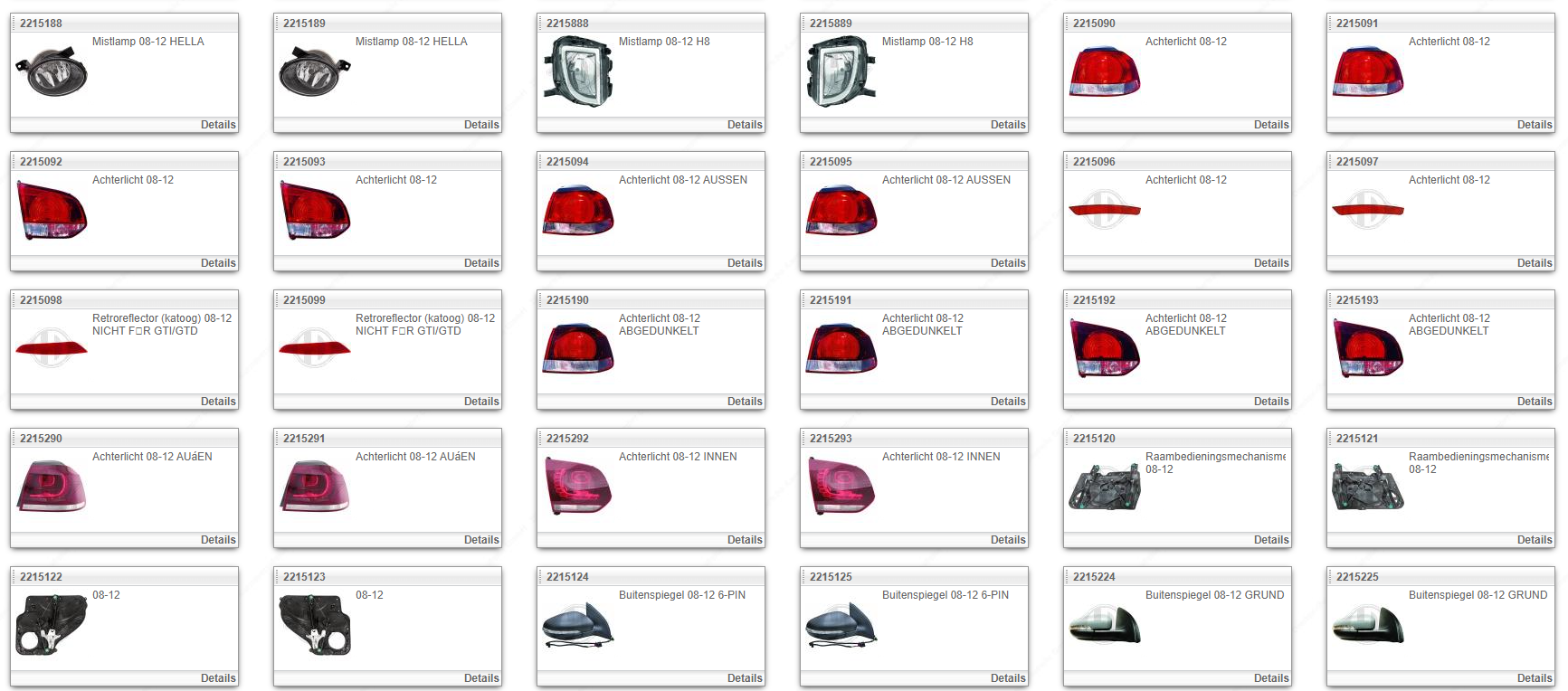Click the fog lamp image for part 2215188
This screenshot has height=691, width=1568.
pos(52,72)
